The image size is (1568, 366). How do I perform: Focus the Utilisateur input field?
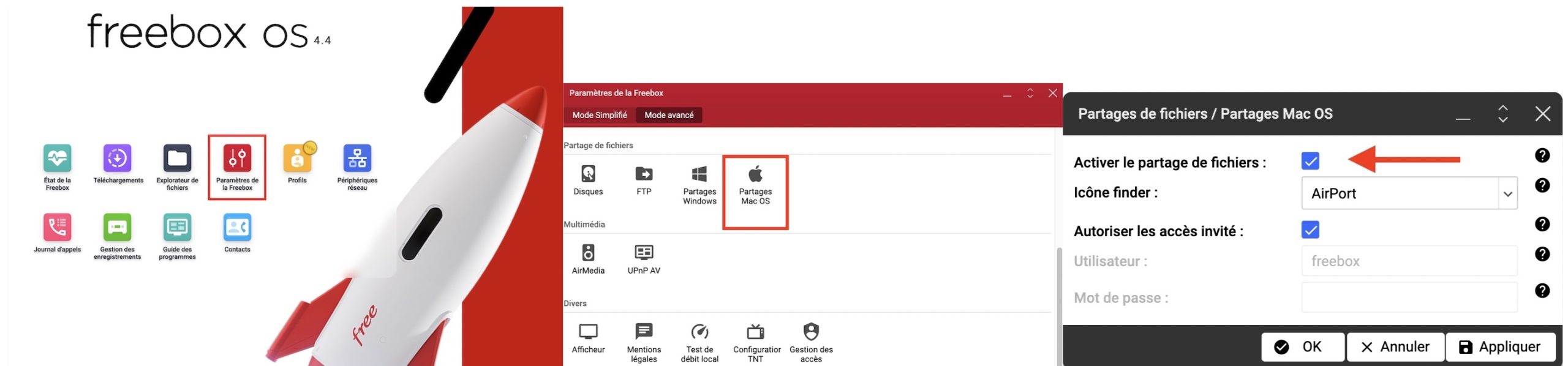pyautogui.click(x=1409, y=261)
